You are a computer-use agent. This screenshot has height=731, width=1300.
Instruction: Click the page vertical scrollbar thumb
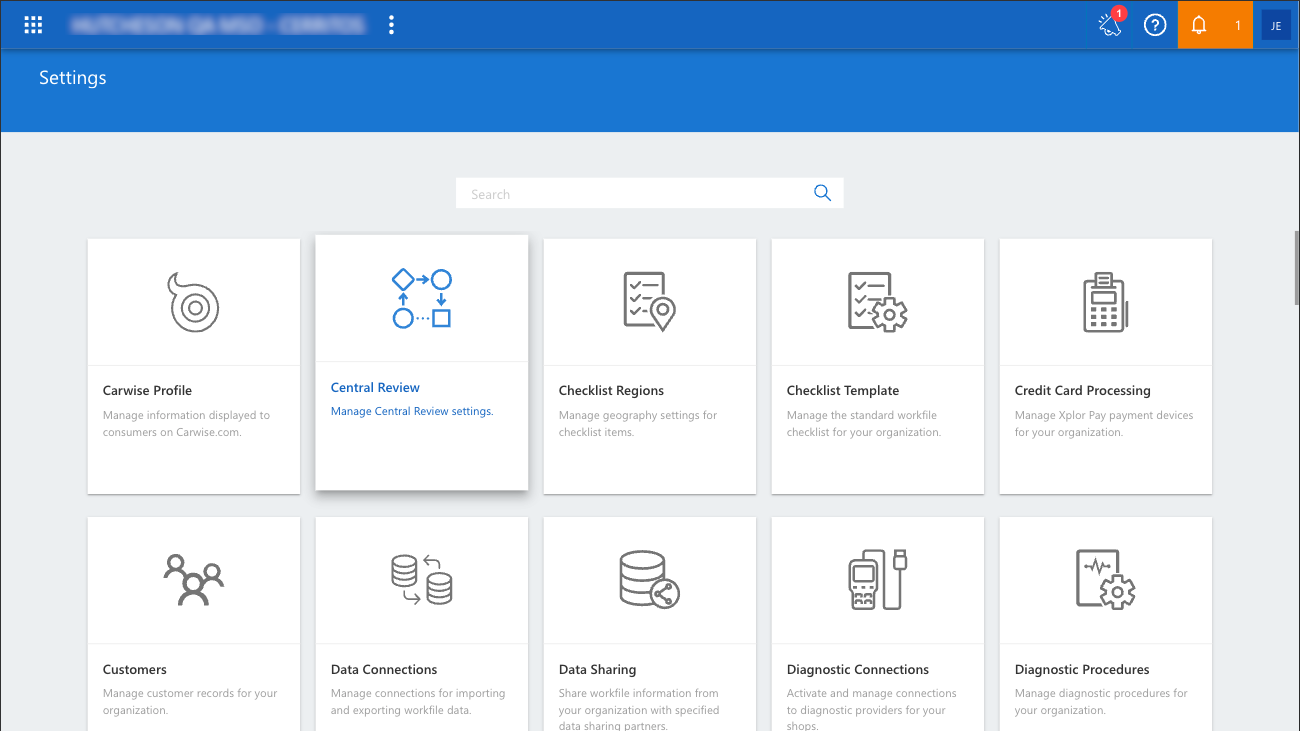coord(1297,260)
